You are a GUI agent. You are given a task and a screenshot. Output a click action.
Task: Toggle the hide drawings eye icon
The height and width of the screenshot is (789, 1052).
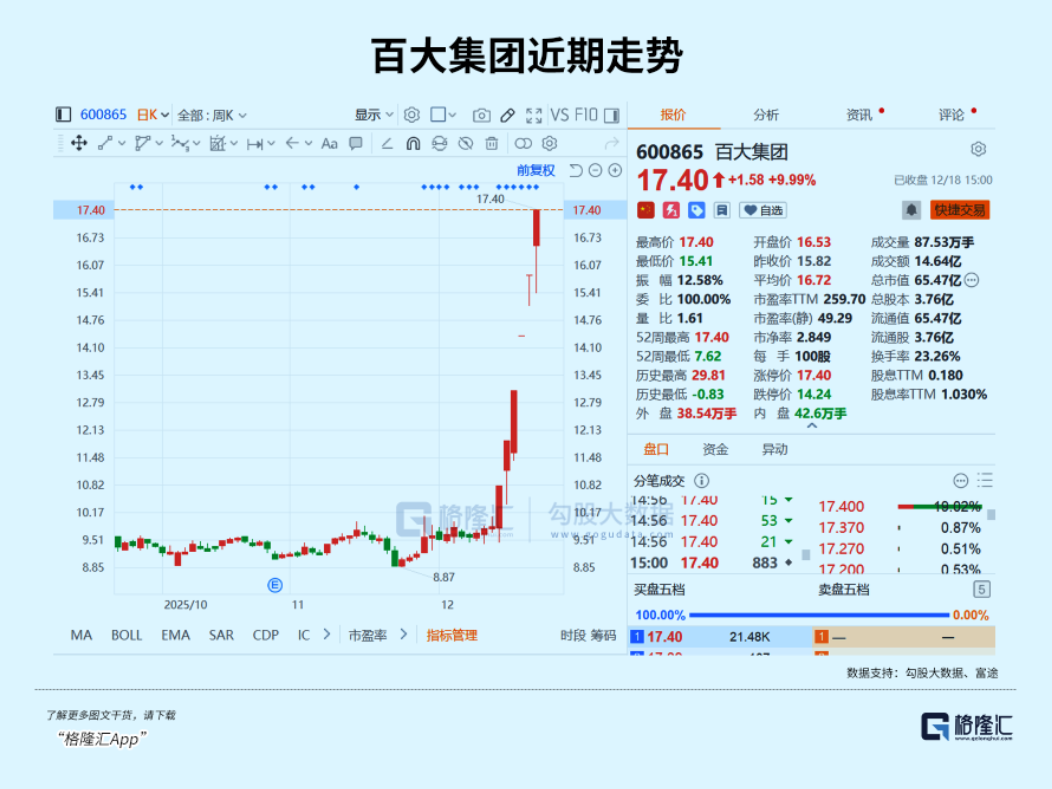(465, 144)
